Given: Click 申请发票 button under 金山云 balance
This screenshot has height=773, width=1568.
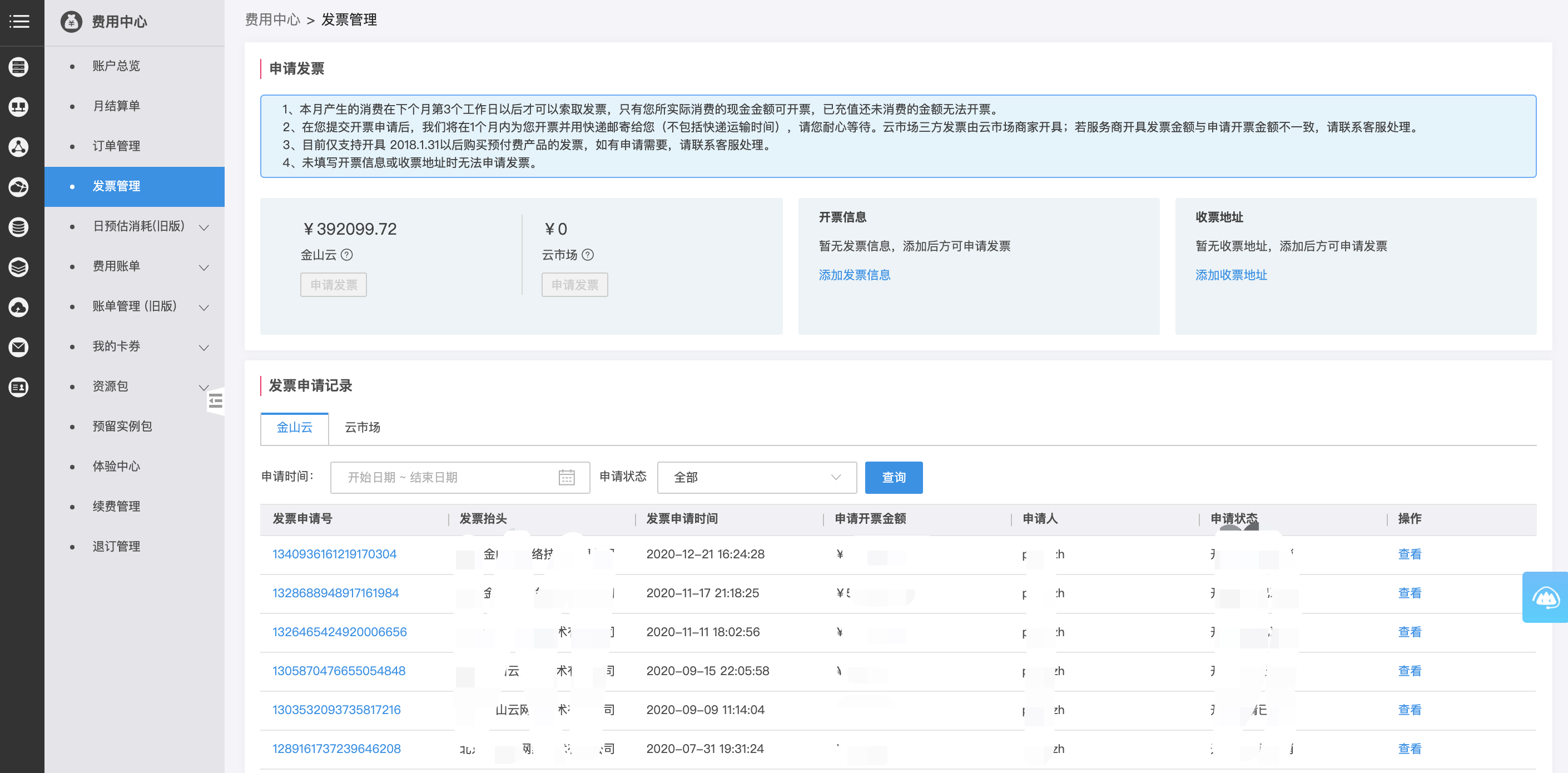Looking at the screenshot, I should (x=334, y=285).
